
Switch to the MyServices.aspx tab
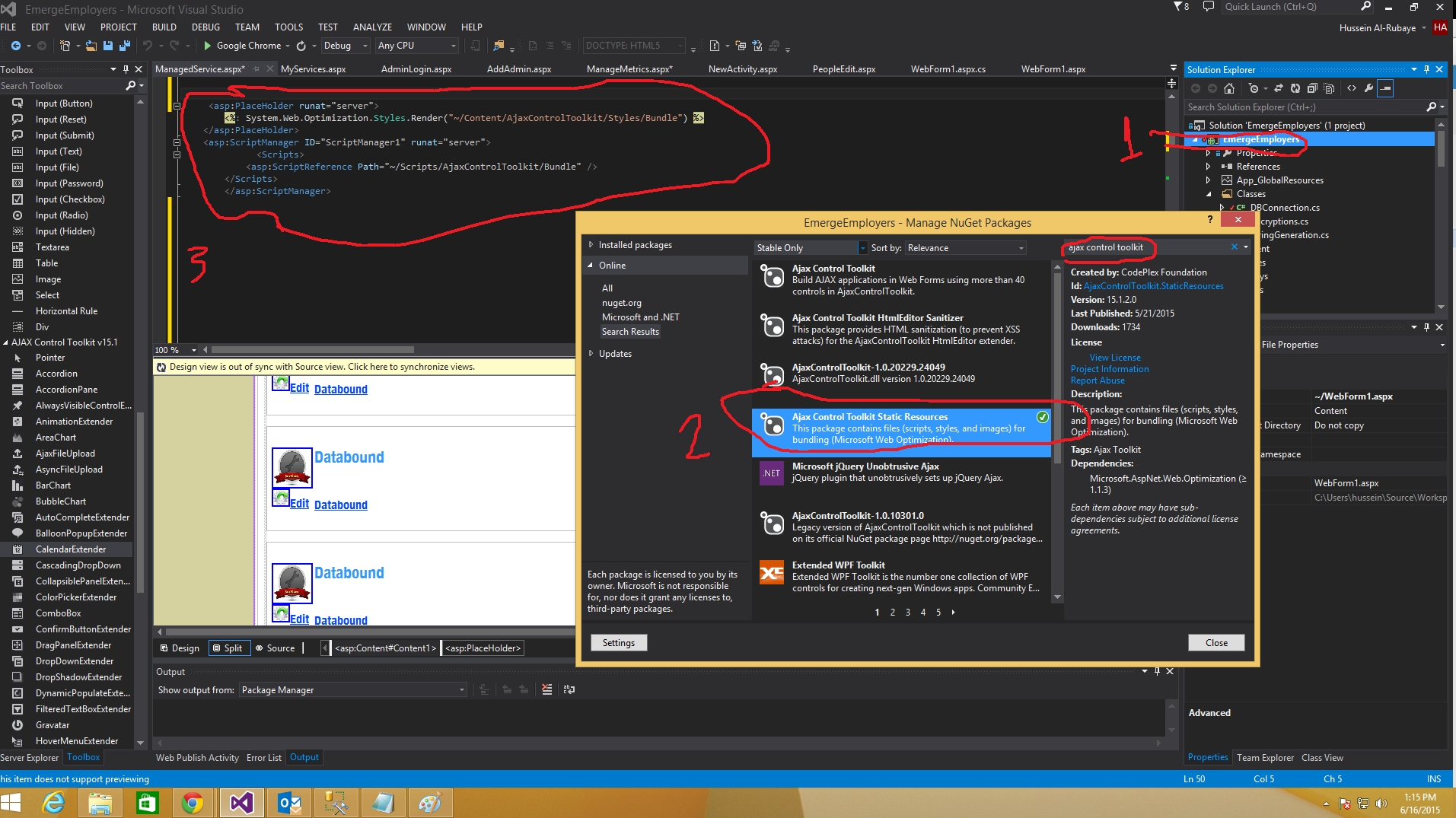[x=313, y=69]
